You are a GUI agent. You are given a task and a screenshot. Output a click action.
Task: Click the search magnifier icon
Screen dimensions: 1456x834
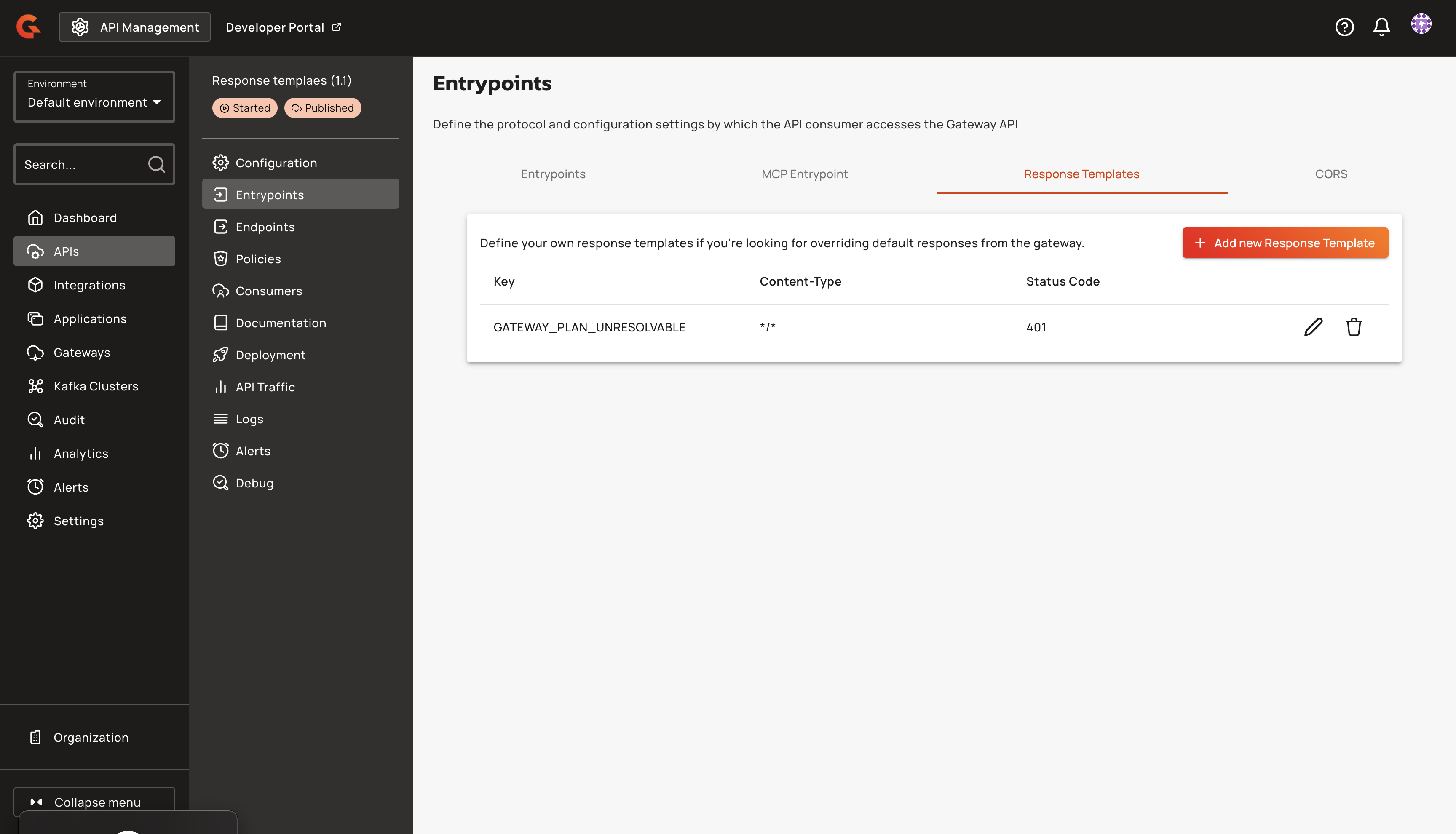pyautogui.click(x=156, y=164)
